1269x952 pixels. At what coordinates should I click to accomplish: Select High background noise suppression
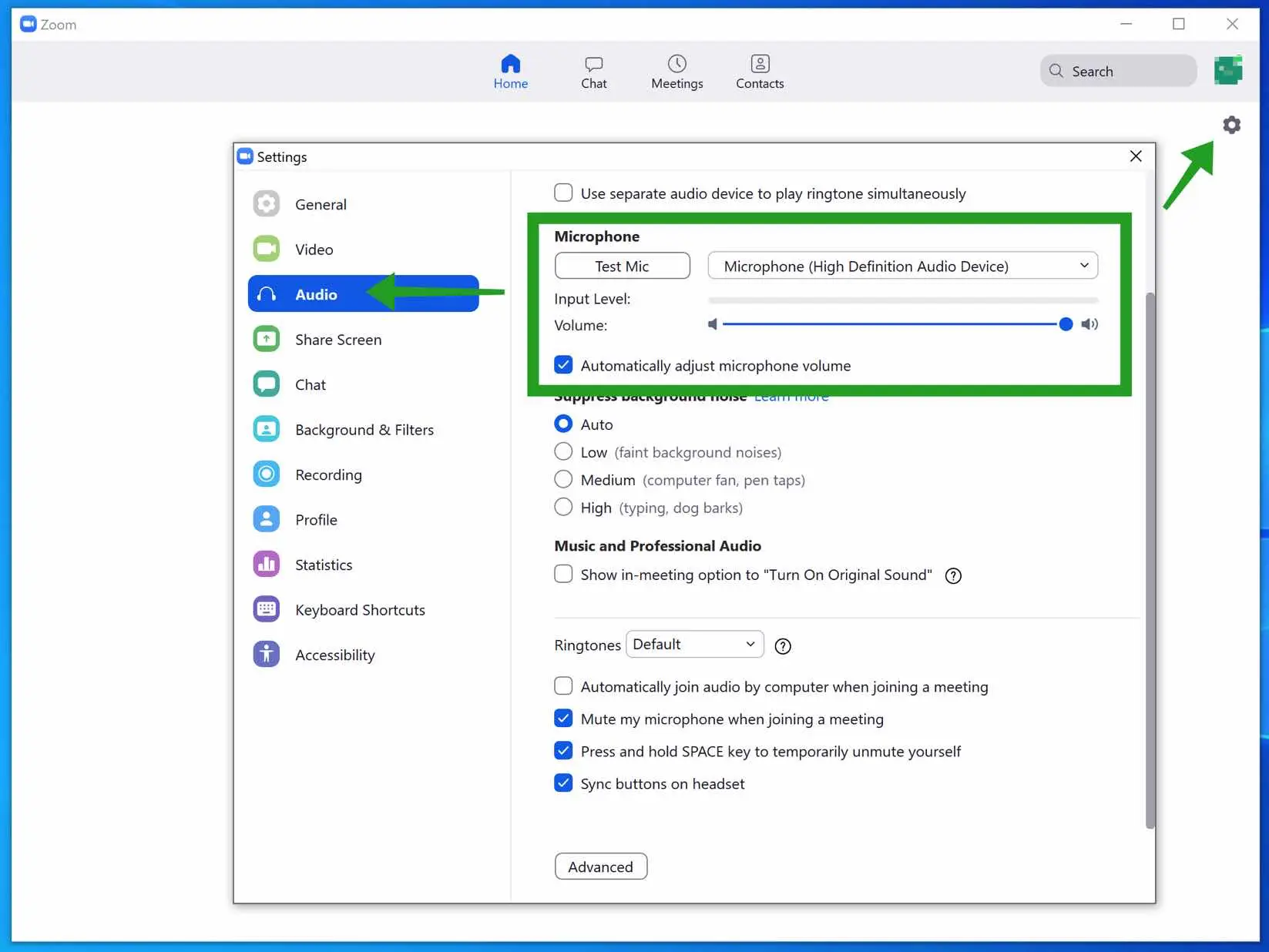click(563, 507)
